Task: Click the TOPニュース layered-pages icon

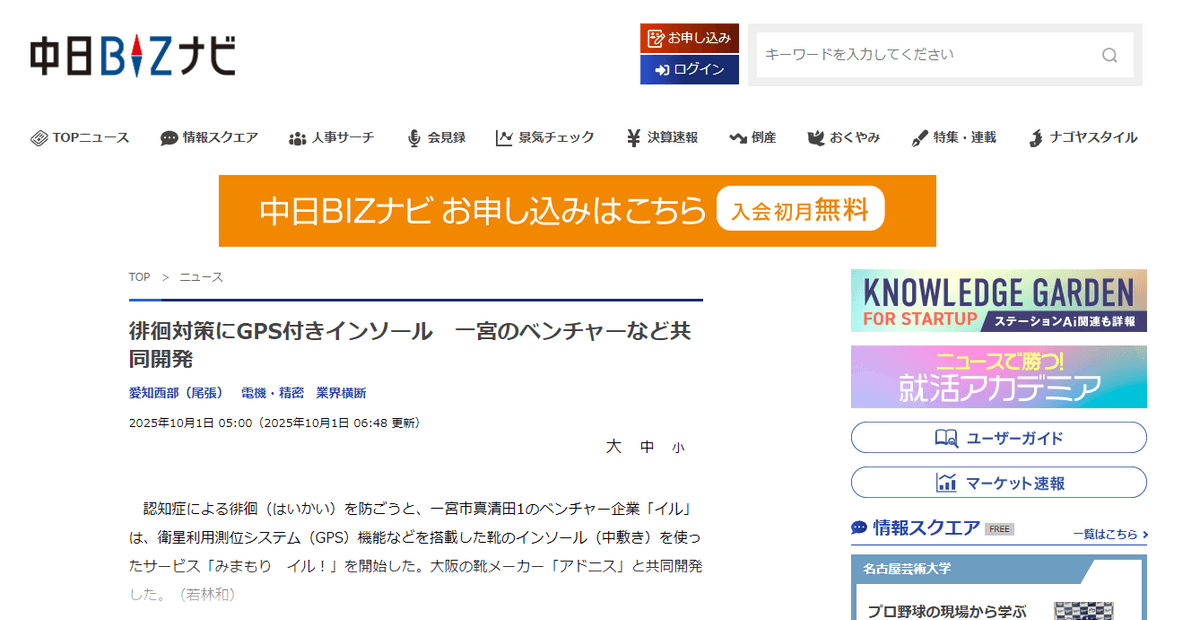Action: click(39, 138)
